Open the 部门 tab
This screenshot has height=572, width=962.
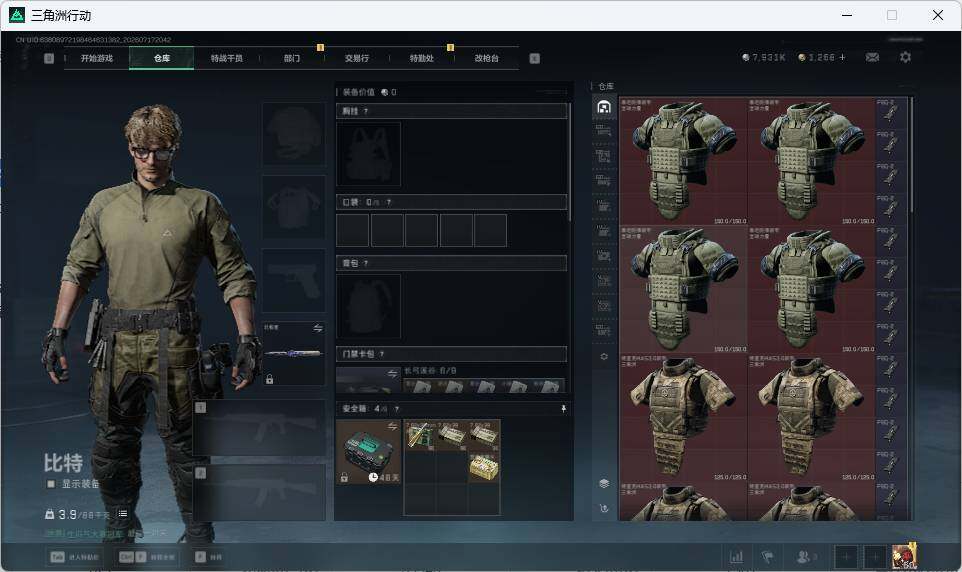[x=291, y=58]
